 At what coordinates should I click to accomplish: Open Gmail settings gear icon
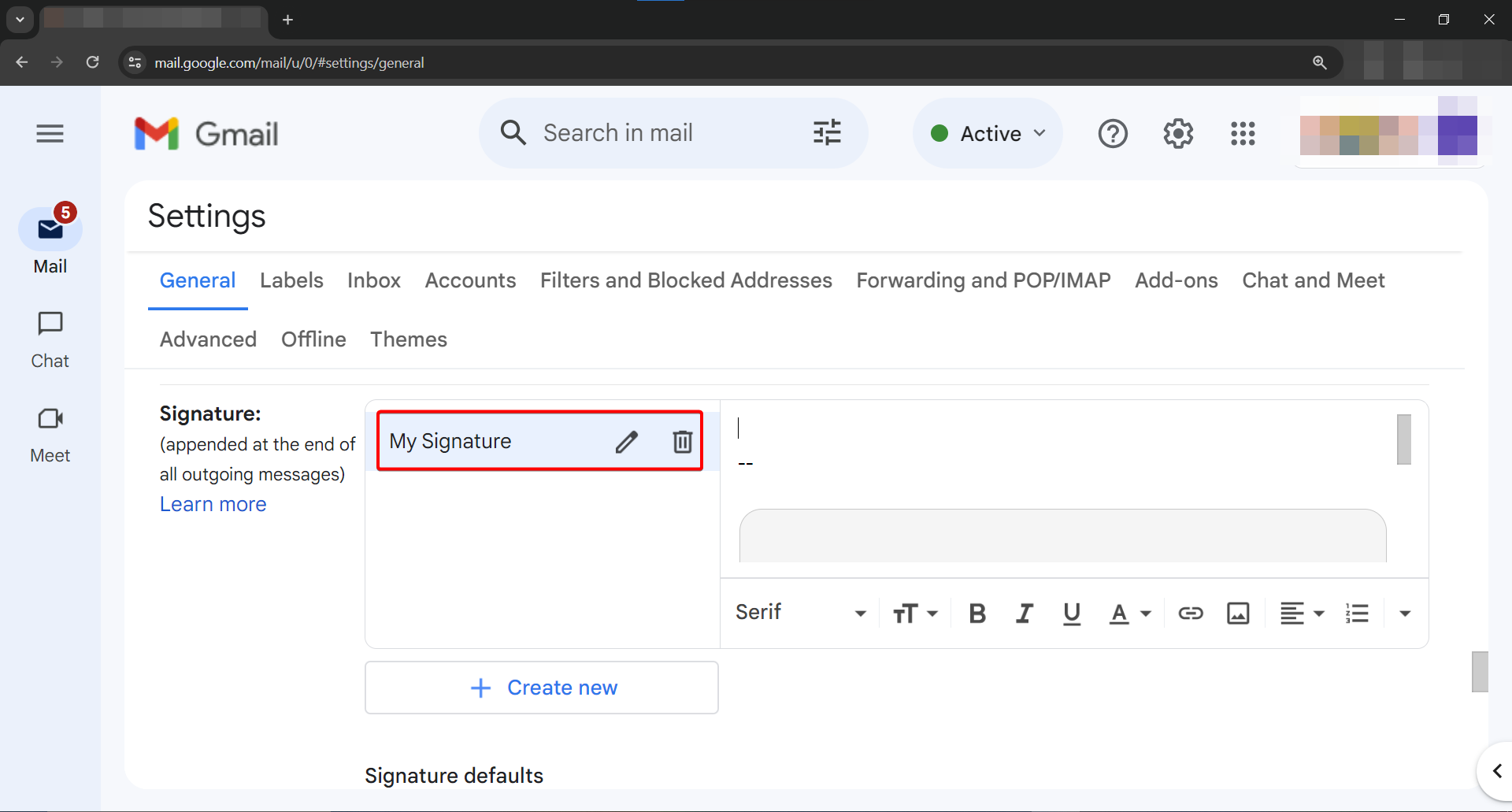tap(1178, 134)
